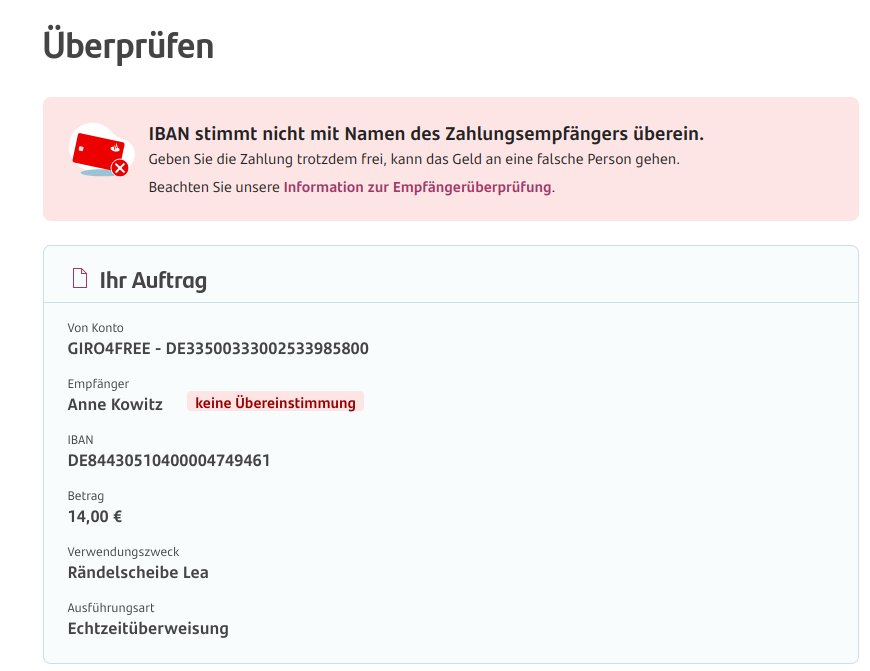Select the GIRO4FREE account number text

[218, 349]
